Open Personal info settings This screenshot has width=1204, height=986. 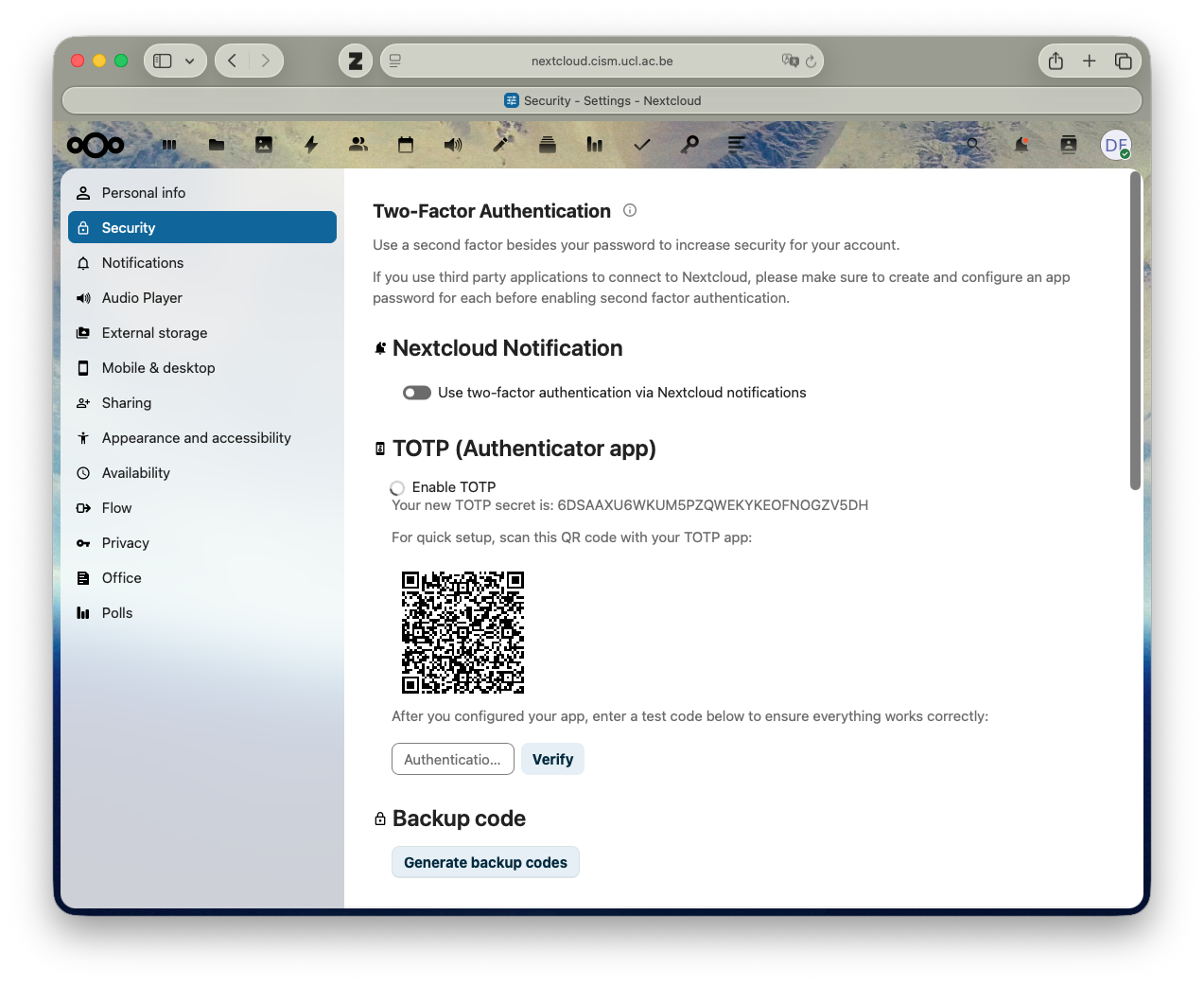click(x=202, y=193)
